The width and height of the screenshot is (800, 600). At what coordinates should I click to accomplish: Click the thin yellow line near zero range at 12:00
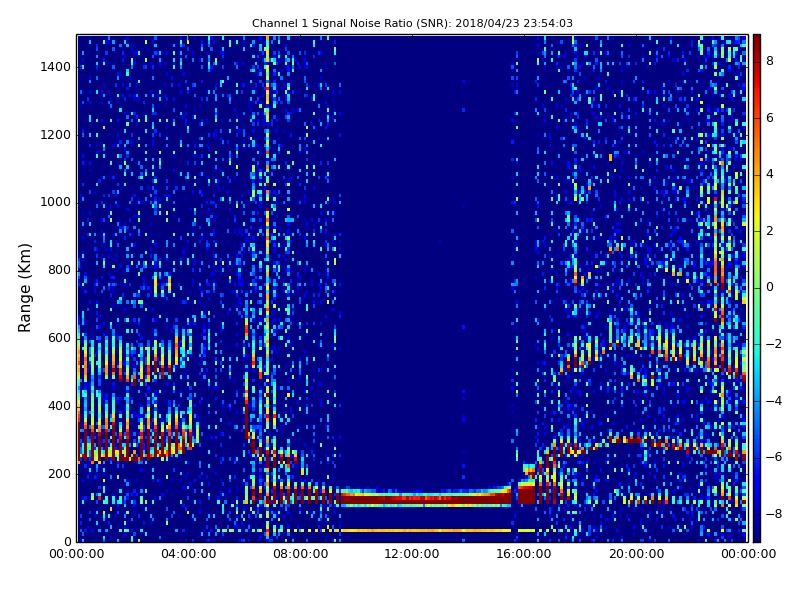point(425,531)
